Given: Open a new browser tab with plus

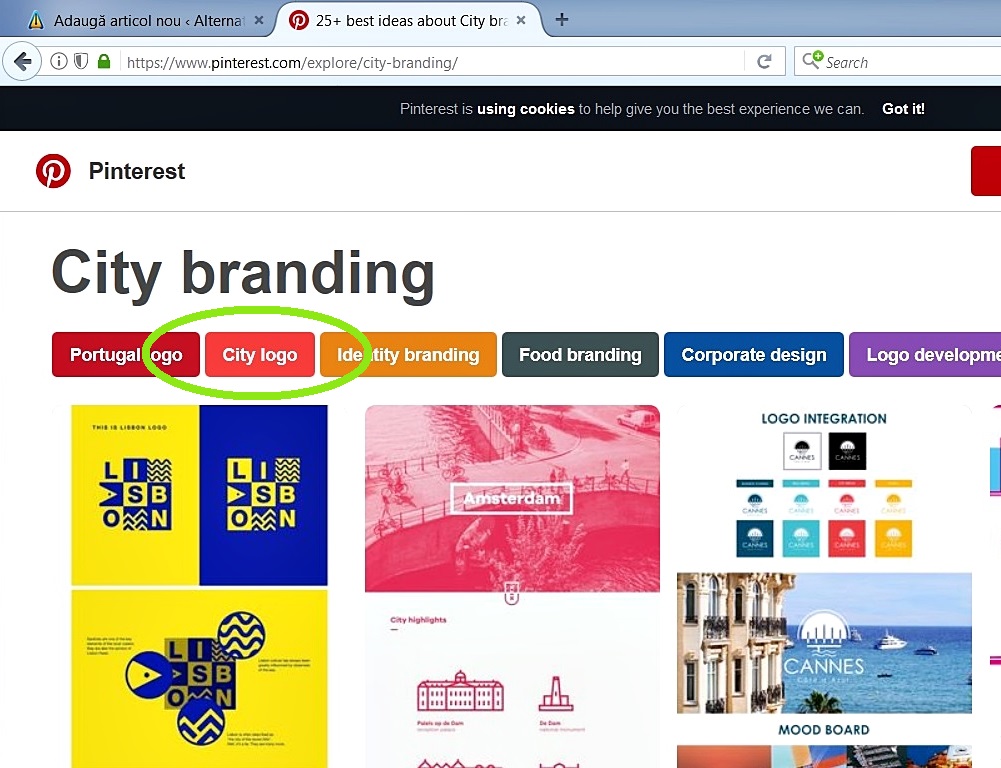Looking at the screenshot, I should [x=562, y=20].
